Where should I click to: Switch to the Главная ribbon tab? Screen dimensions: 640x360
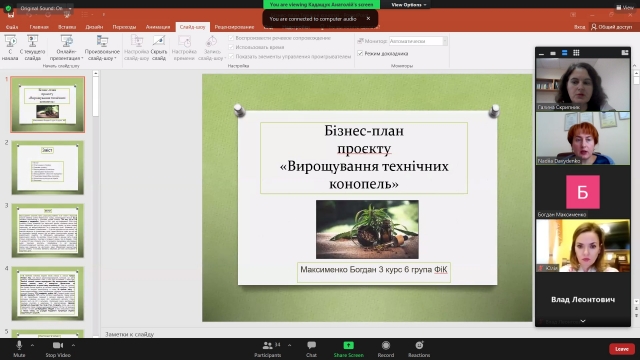click(x=39, y=27)
